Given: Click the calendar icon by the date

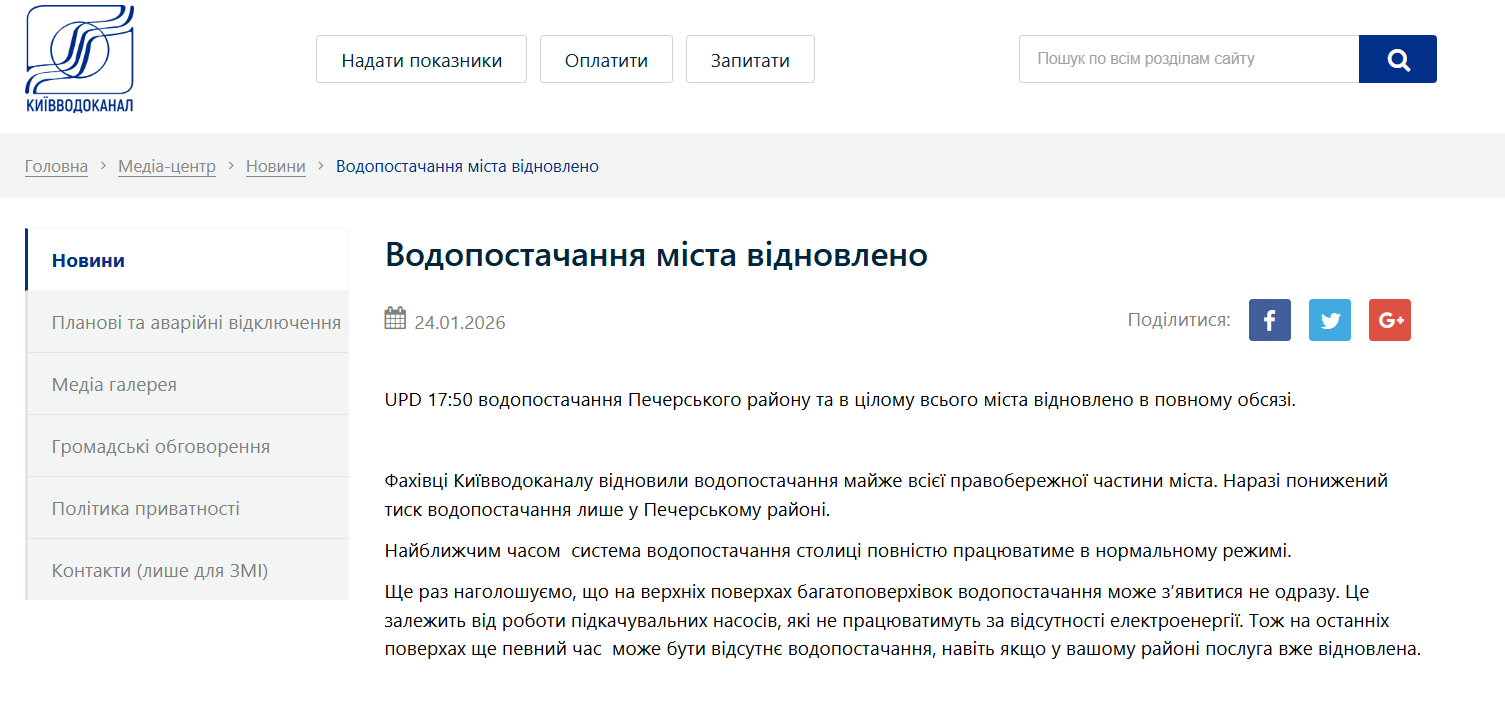Looking at the screenshot, I should tap(395, 319).
